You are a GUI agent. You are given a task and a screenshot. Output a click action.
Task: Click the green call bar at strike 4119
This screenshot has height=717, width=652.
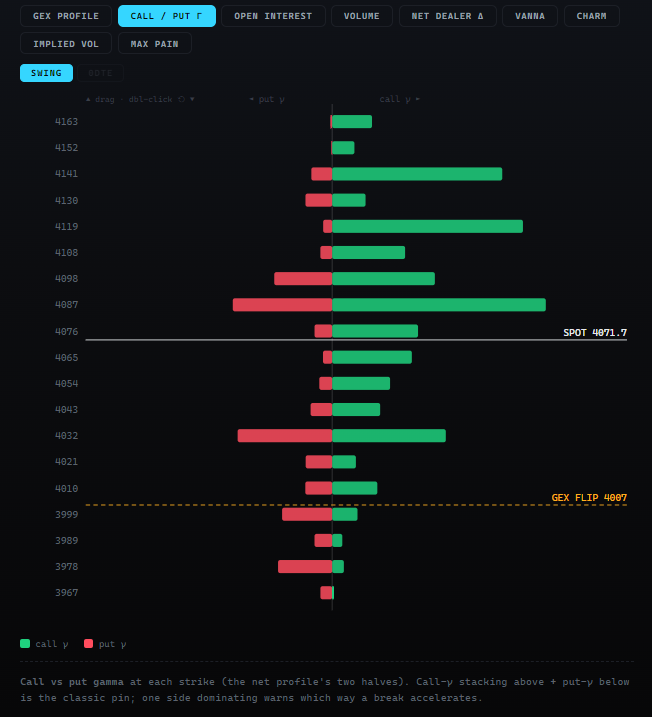428,226
